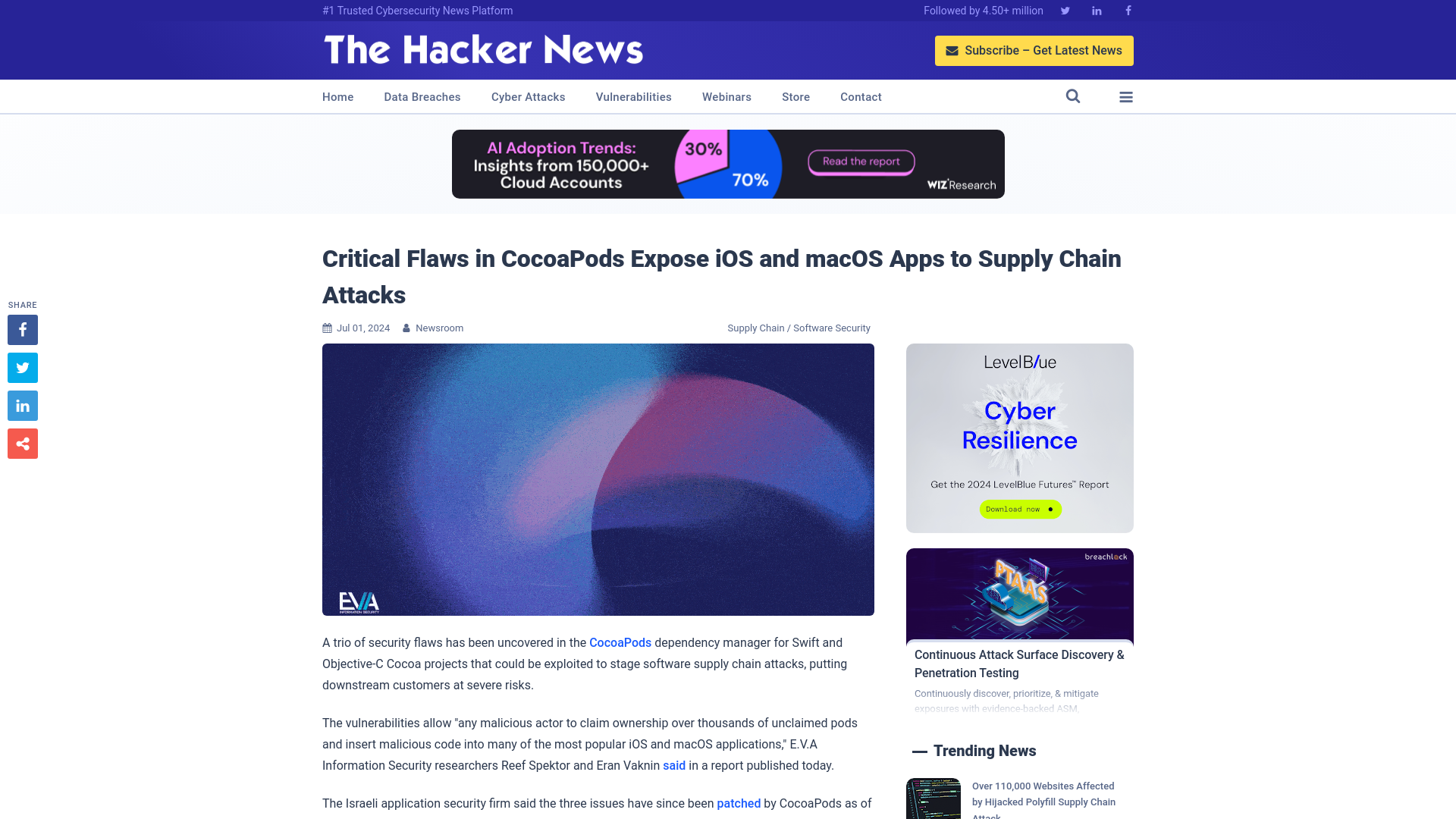Click the CocoaPods hyperlink in article
1456x819 pixels.
point(620,642)
